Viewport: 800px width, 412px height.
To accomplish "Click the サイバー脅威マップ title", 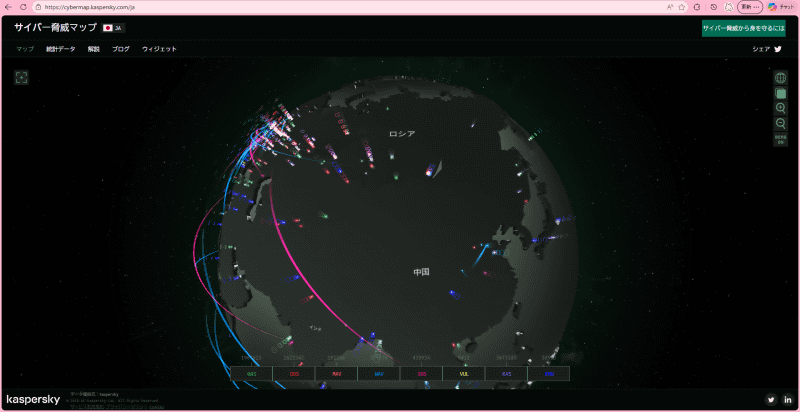I will pos(55,28).
